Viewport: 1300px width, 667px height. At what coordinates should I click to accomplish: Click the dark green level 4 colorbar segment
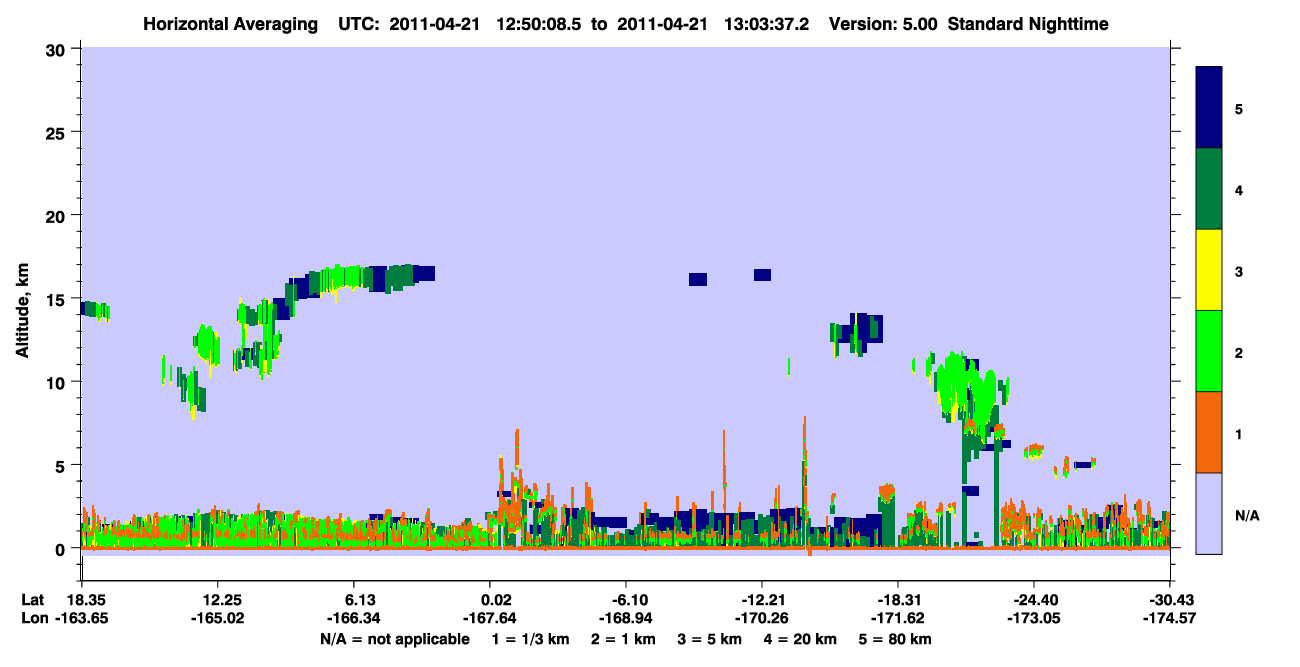click(x=1209, y=189)
